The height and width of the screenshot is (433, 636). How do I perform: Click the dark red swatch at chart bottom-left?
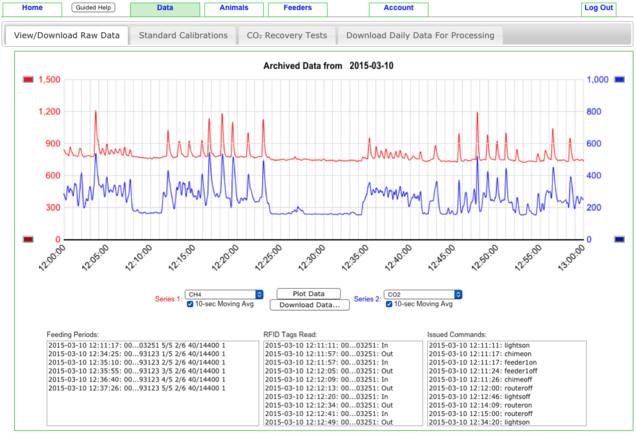pos(27,239)
